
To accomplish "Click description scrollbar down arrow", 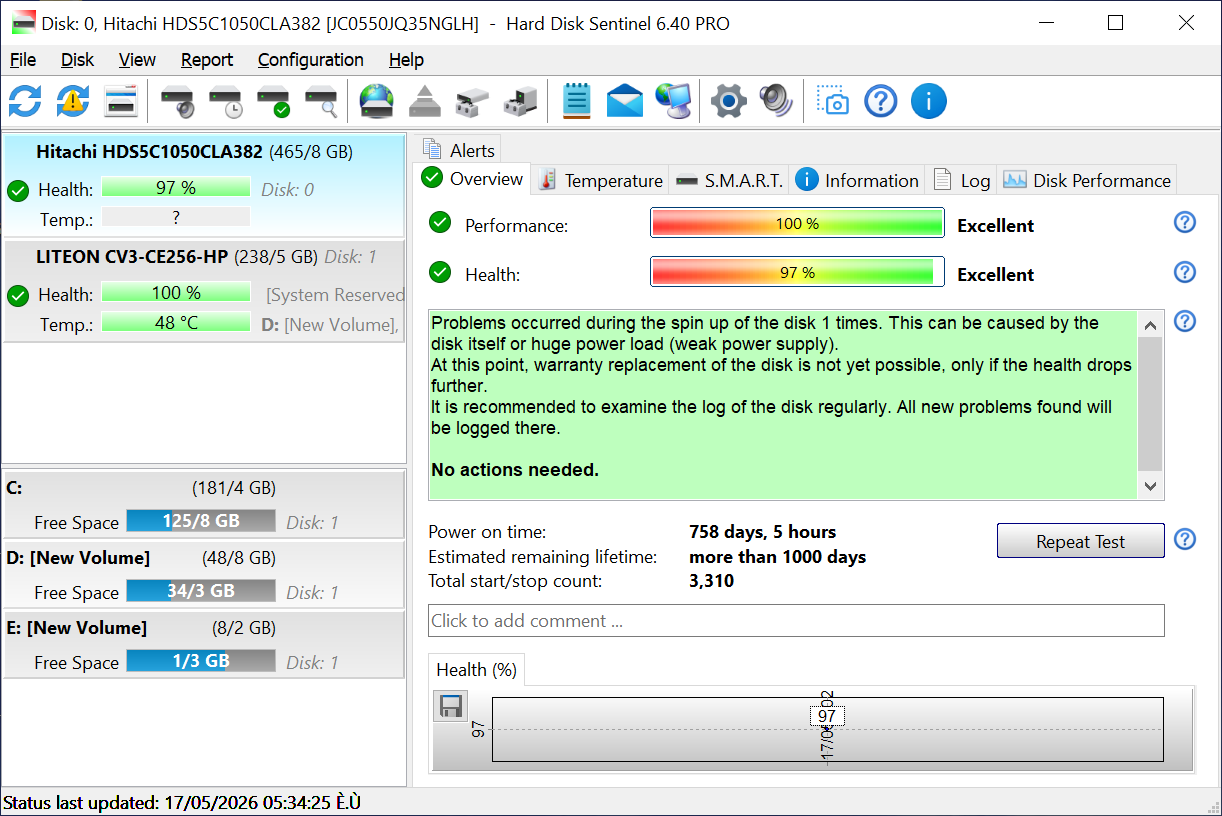I will [x=1150, y=486].
